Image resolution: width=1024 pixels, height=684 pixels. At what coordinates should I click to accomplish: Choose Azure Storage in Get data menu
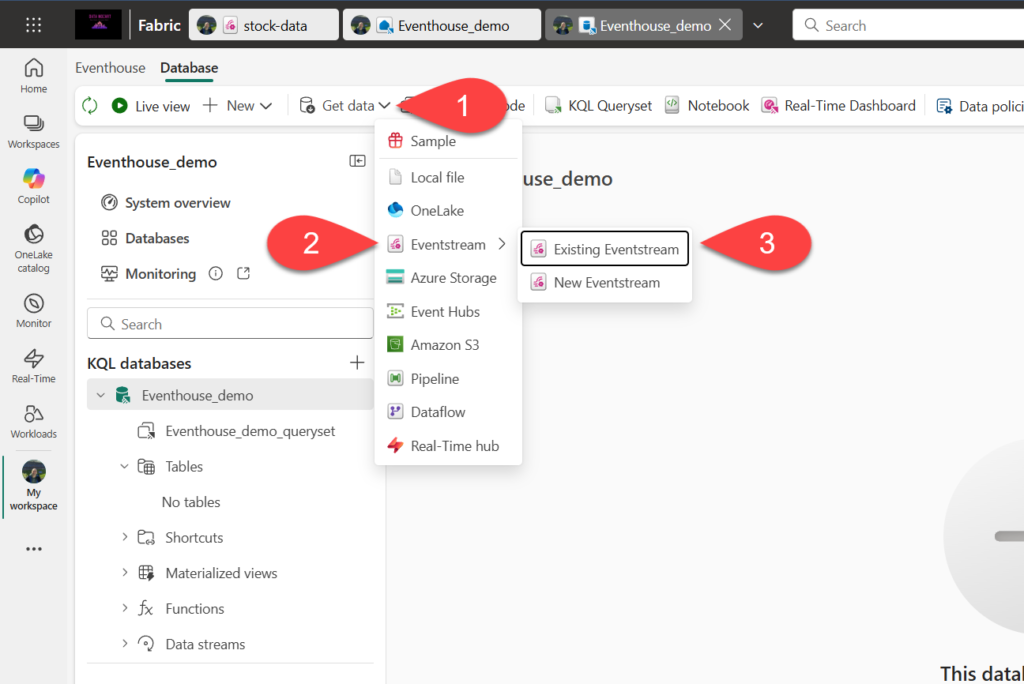(x=452, y=278)
